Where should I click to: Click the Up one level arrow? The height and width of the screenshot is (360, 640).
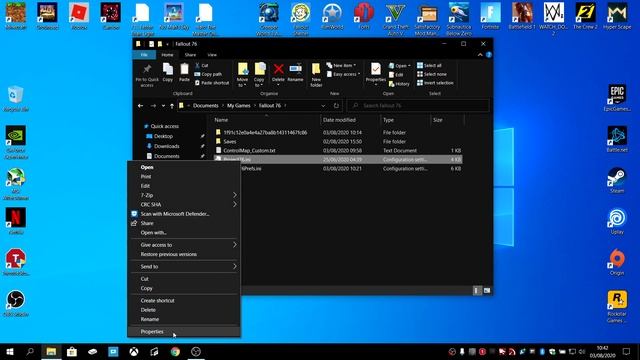172,106
